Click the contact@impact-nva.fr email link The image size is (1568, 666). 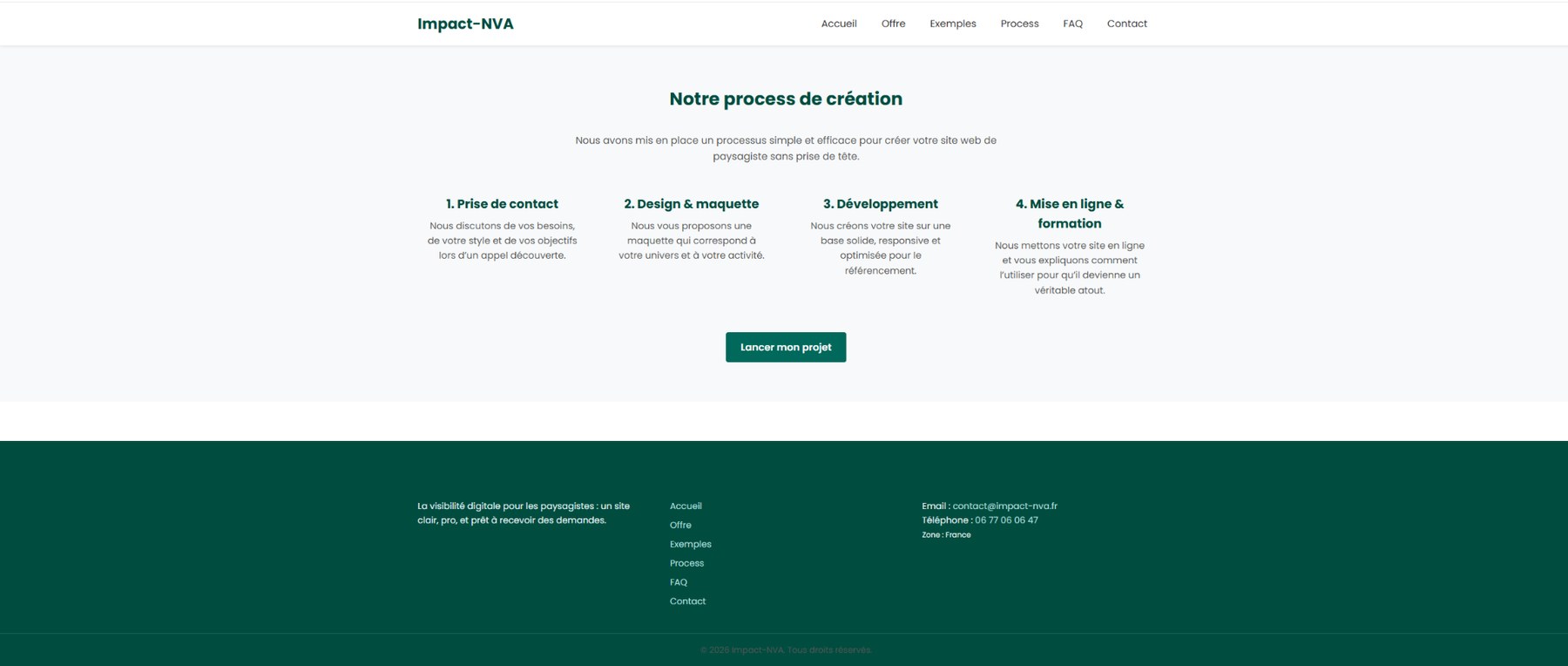point(1004,506)
